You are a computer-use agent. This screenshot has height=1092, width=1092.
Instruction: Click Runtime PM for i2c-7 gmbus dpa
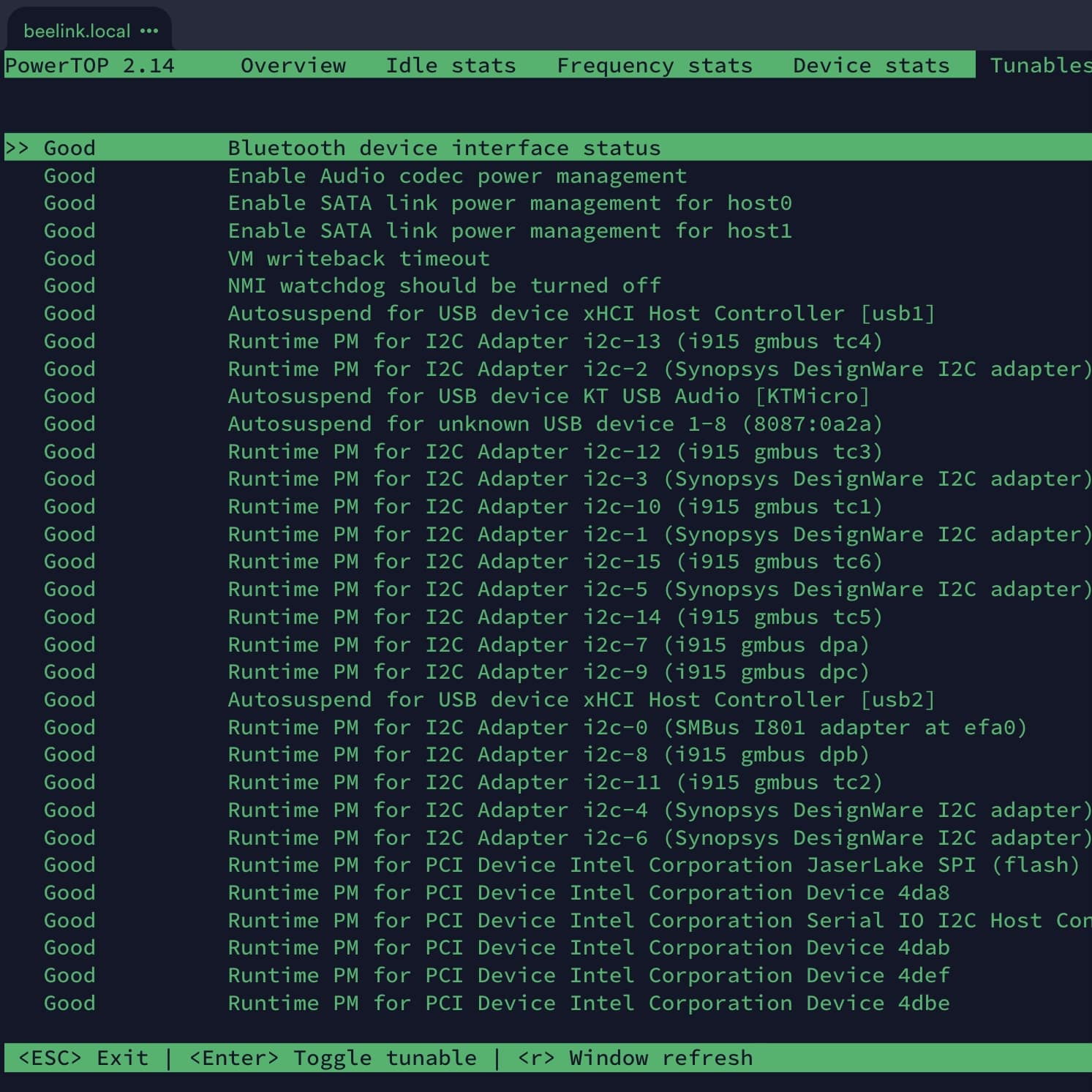point(549,644)
